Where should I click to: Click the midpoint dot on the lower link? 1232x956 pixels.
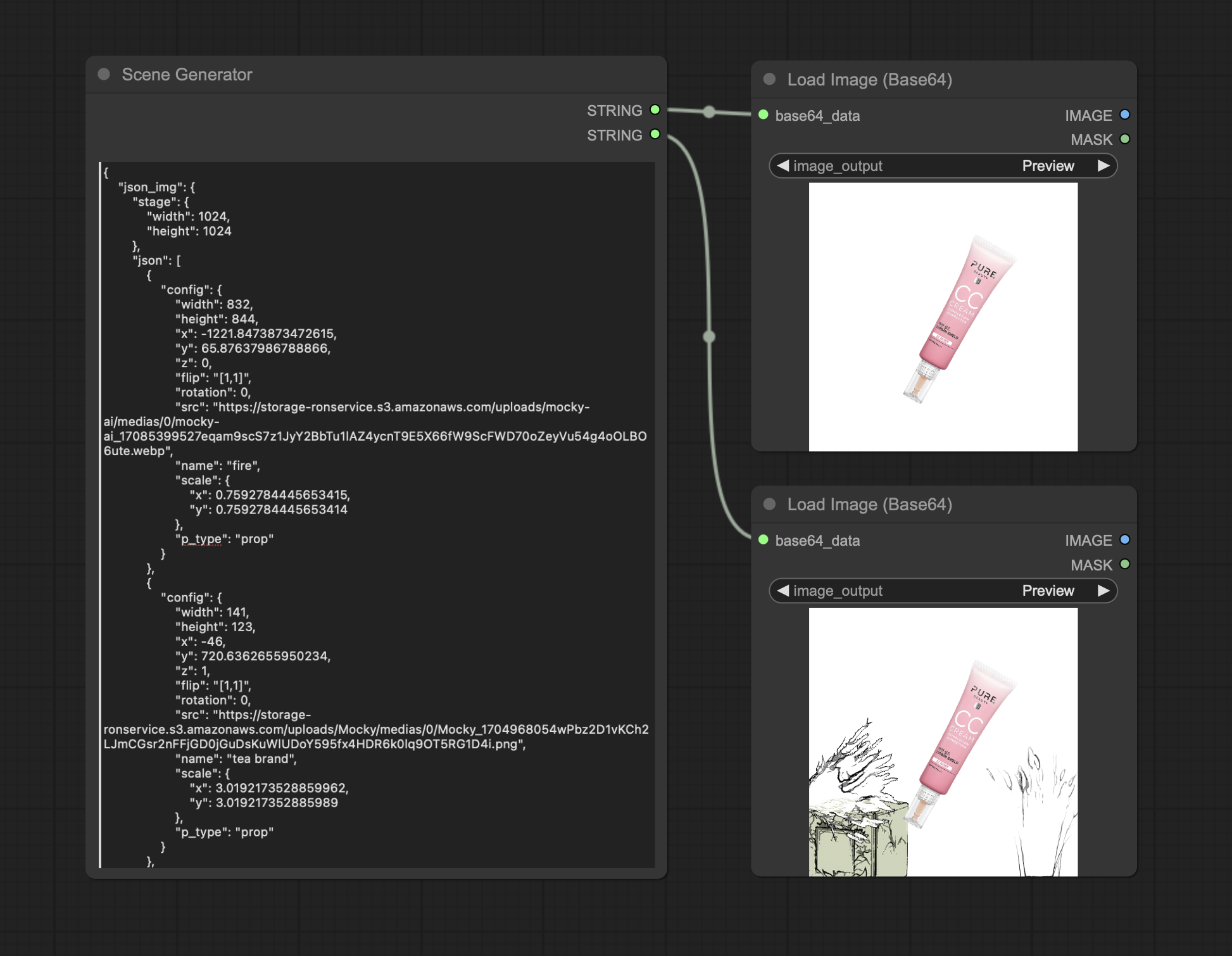click(x=709, y=336)
